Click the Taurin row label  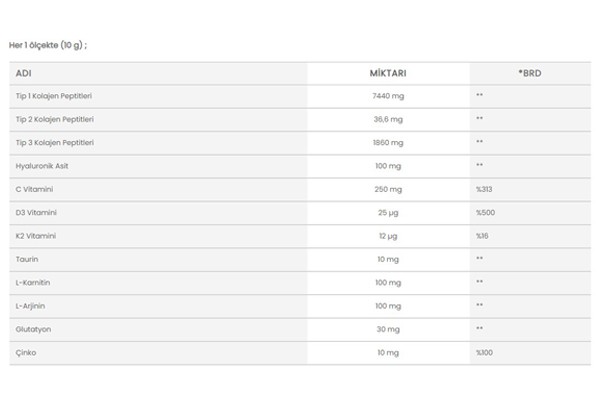[28, 259]
